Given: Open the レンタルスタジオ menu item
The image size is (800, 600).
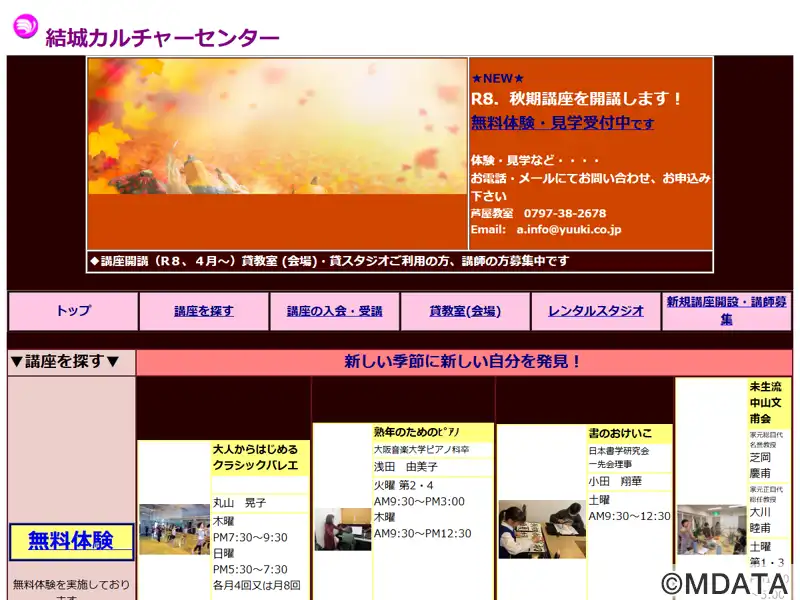Looking at the screenshot, I should click(x=596, y=311).
